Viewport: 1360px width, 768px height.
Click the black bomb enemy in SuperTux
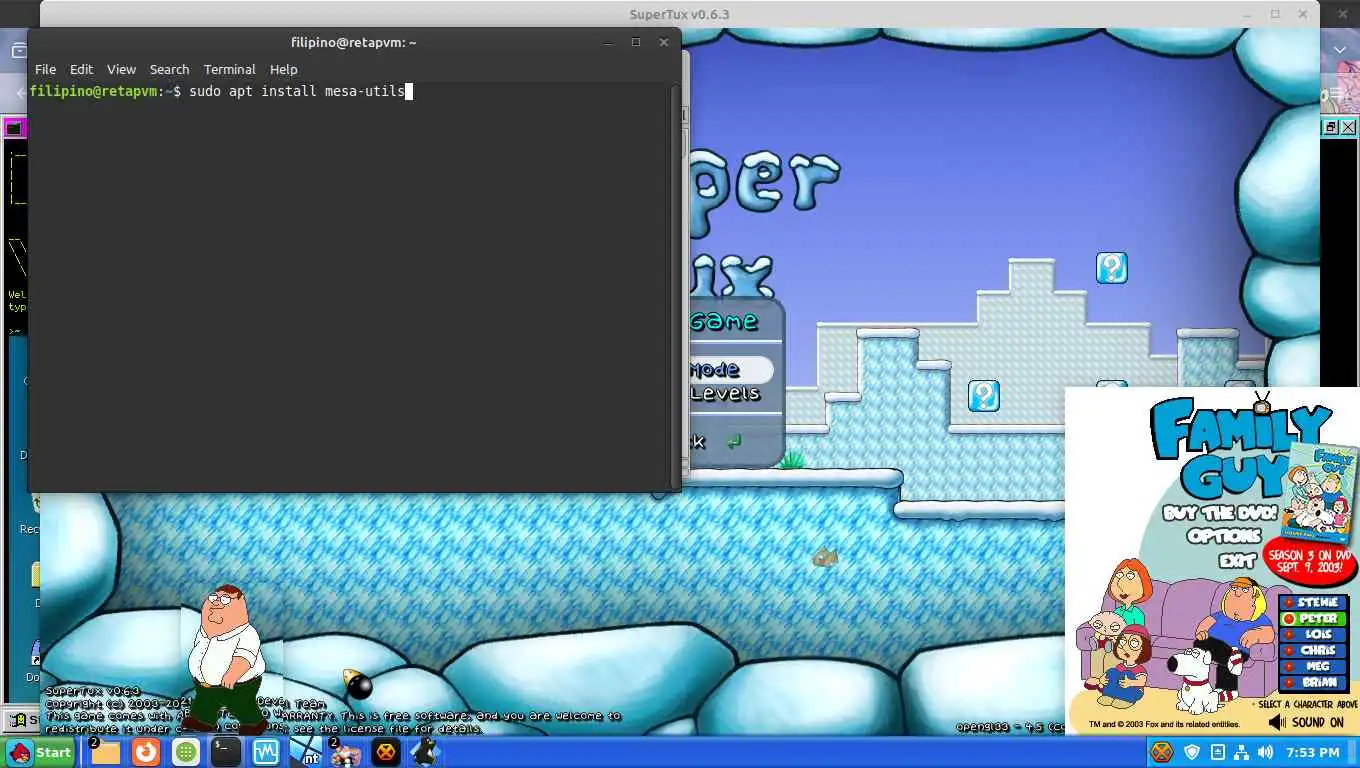pyautogui.click(x=357, y=684)
